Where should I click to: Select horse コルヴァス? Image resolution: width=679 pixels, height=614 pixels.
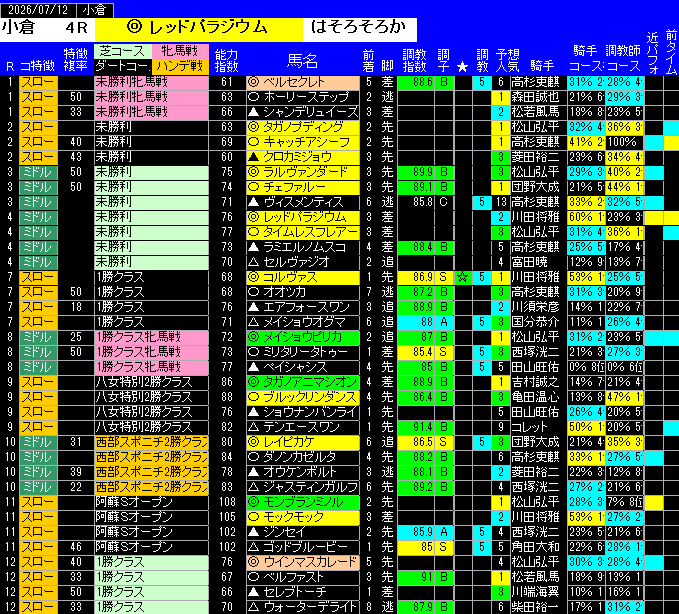tap(303, 277)
